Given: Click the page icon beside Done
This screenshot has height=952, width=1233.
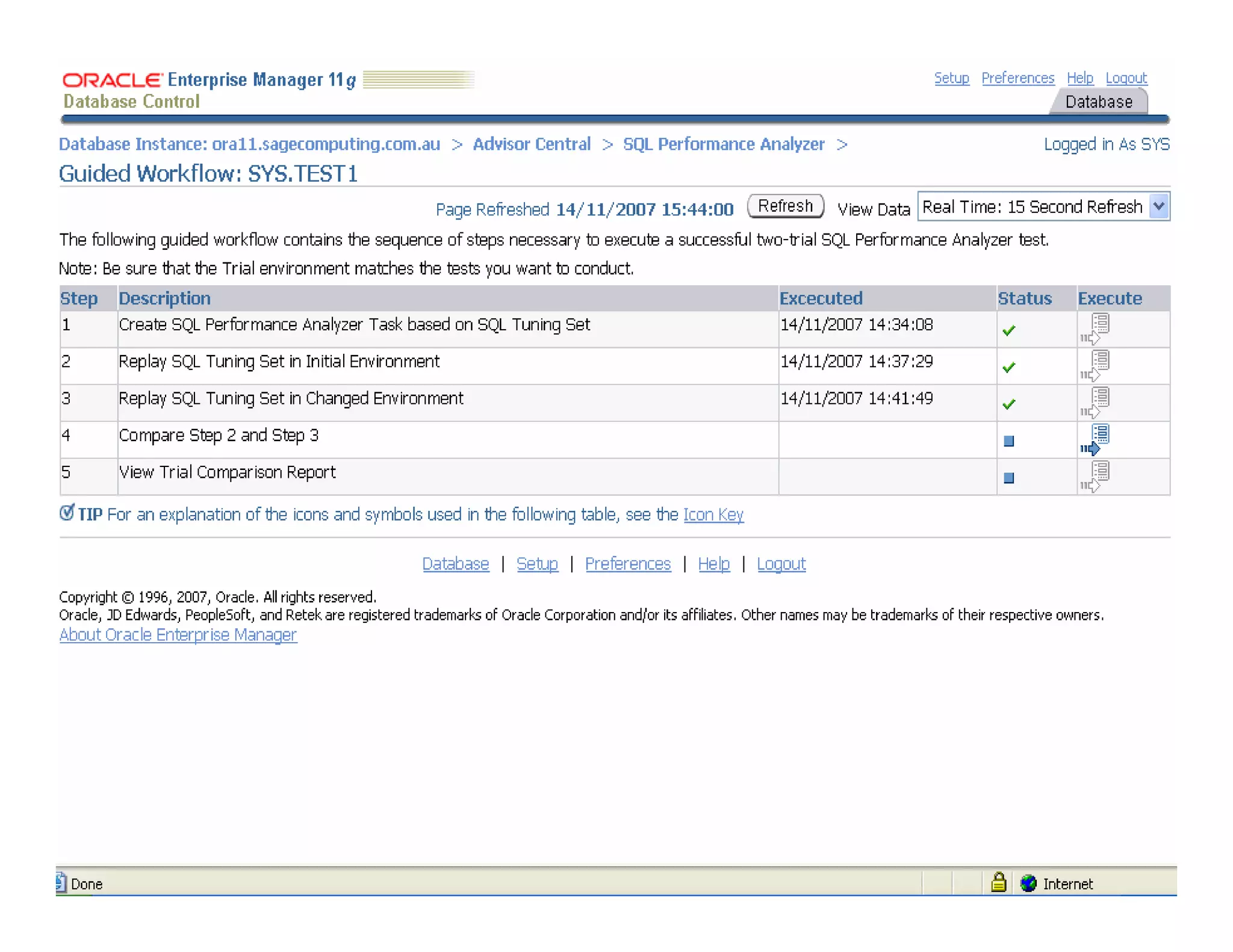Looking at the screenshot, I should (61, 883).
